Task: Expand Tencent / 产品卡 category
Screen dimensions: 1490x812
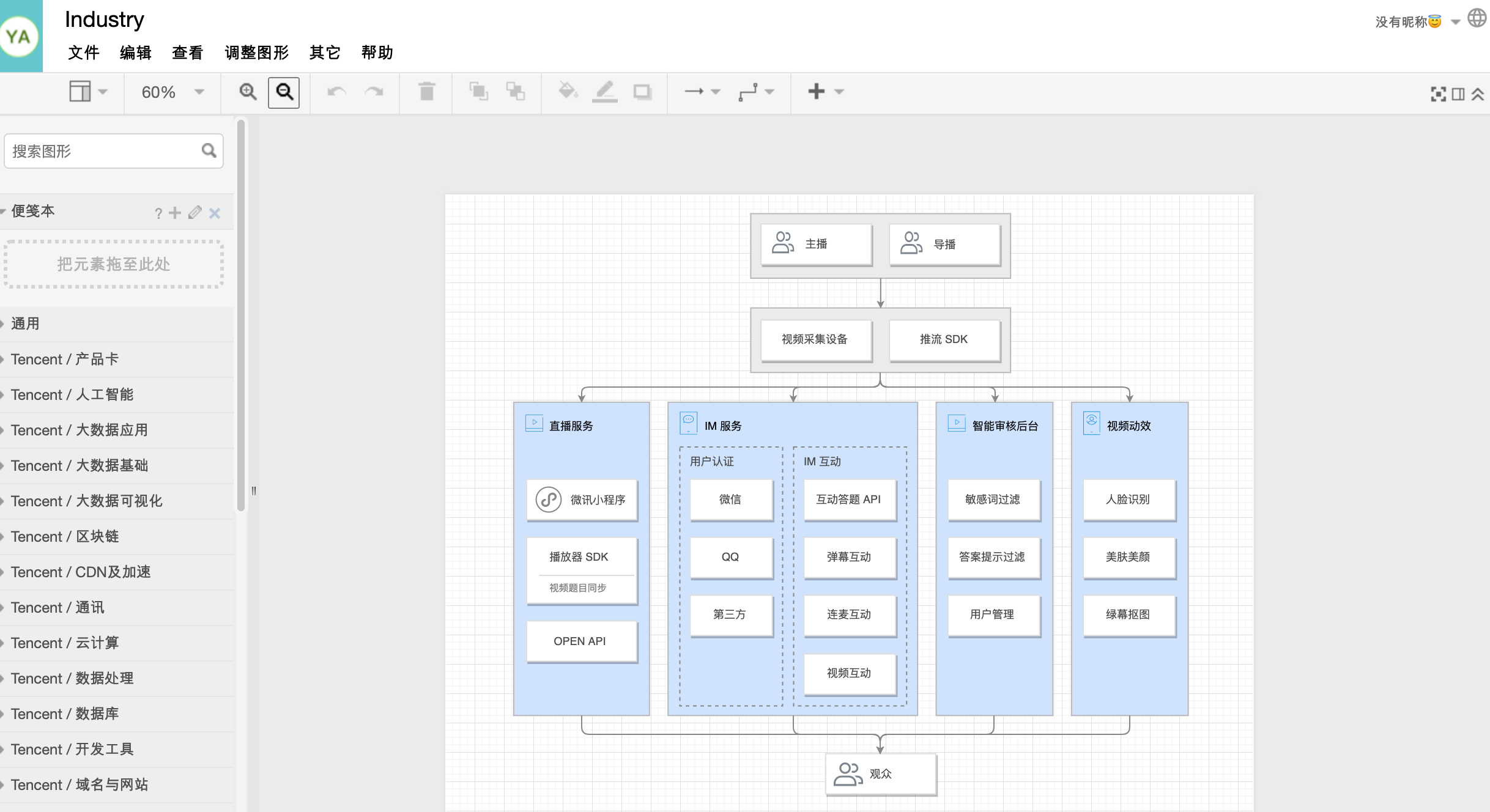Action: pyautogui.click(x=116, y=359)
